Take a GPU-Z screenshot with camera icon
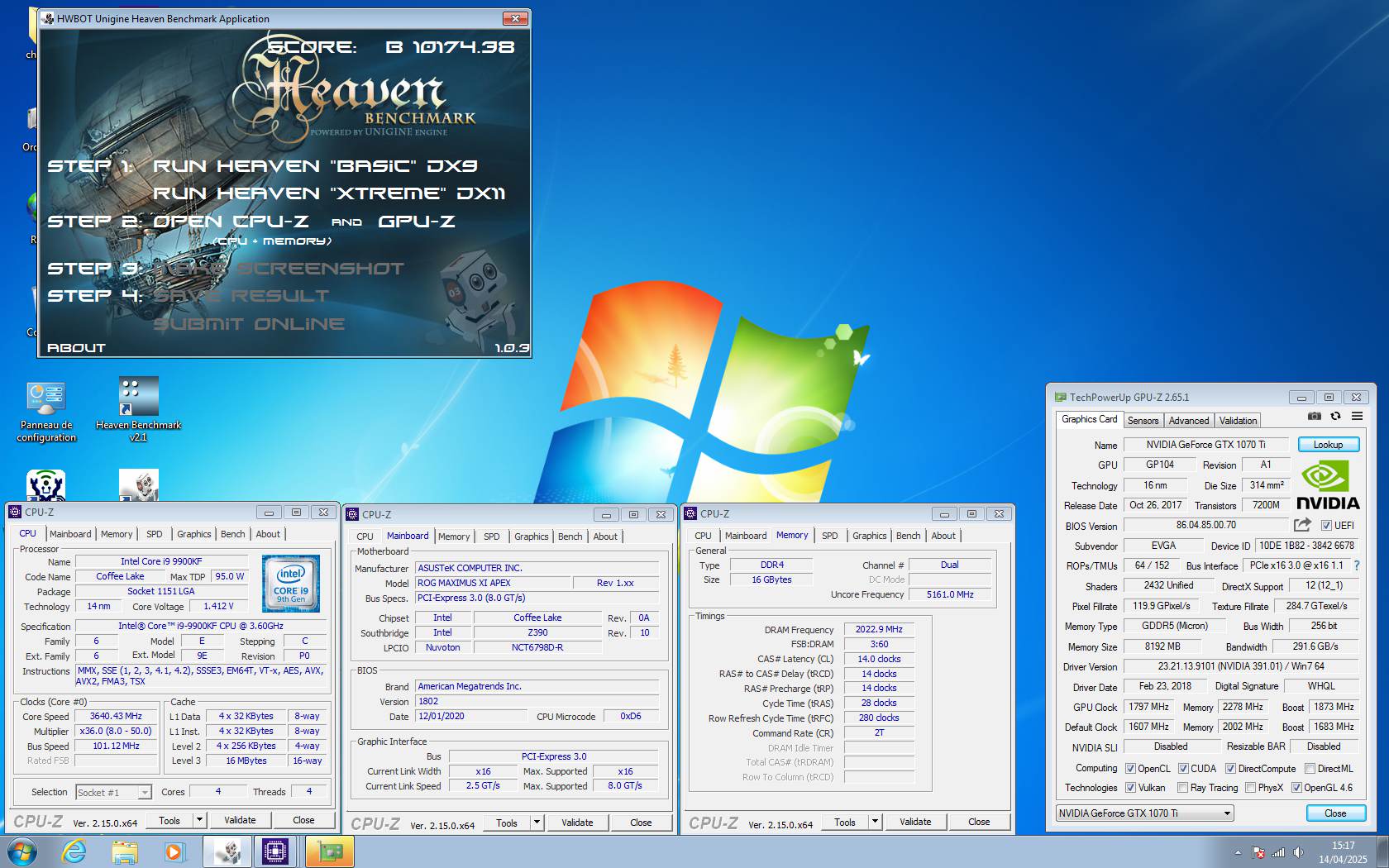 [1315, 416]
